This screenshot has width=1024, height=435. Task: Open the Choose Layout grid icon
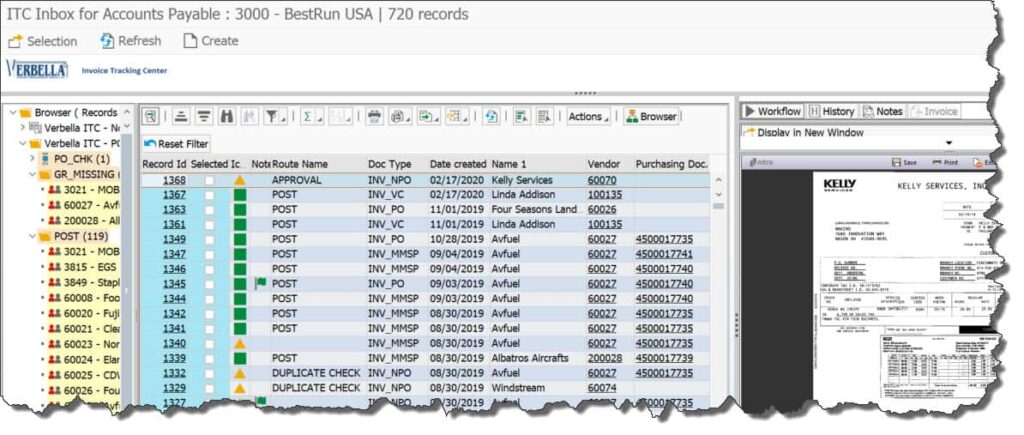[453, 116]
